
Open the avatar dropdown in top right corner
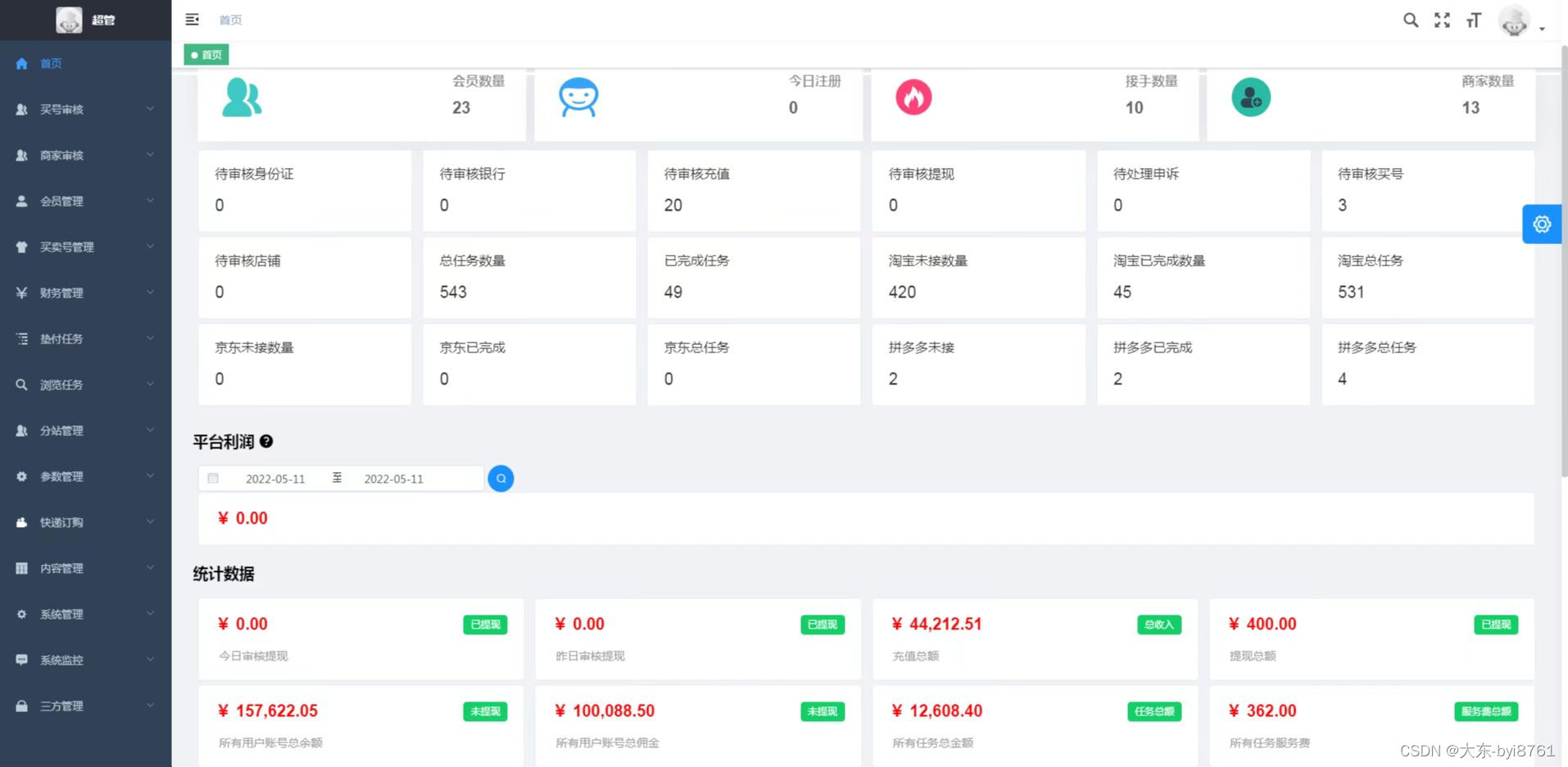(x=1514, y=20)
